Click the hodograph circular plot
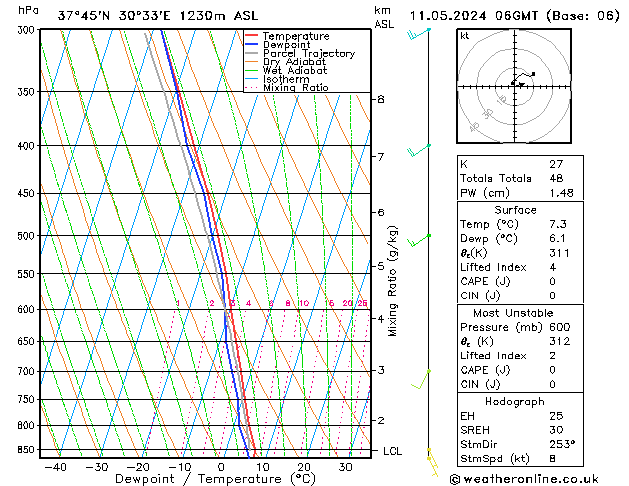The height and width of the screenshot is (486, 629). [514, 86]
